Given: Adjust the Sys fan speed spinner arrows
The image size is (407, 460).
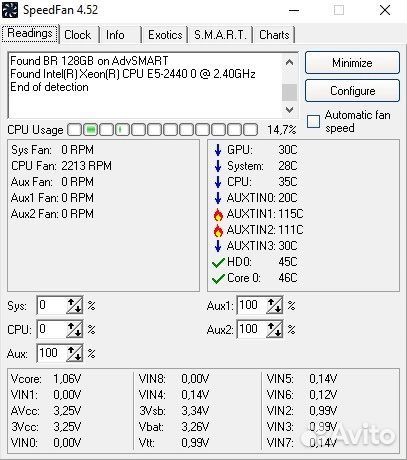Looking at the screenshot, I should pos(74,305).
